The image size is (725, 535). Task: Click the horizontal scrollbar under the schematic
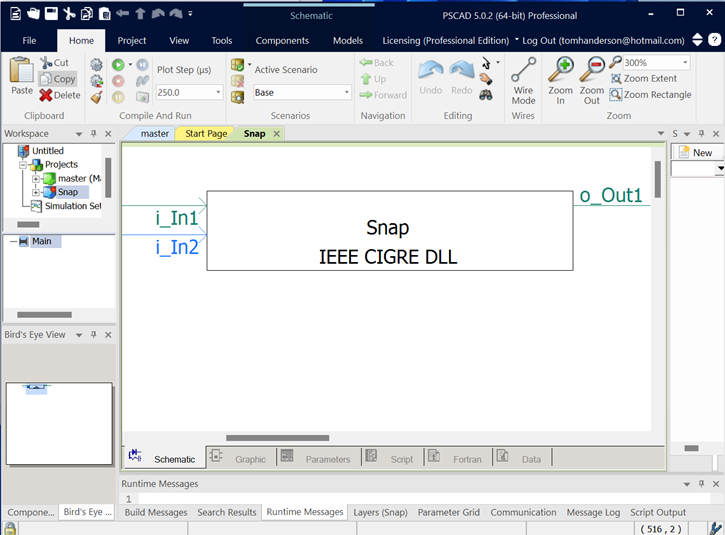coord(277,437)
